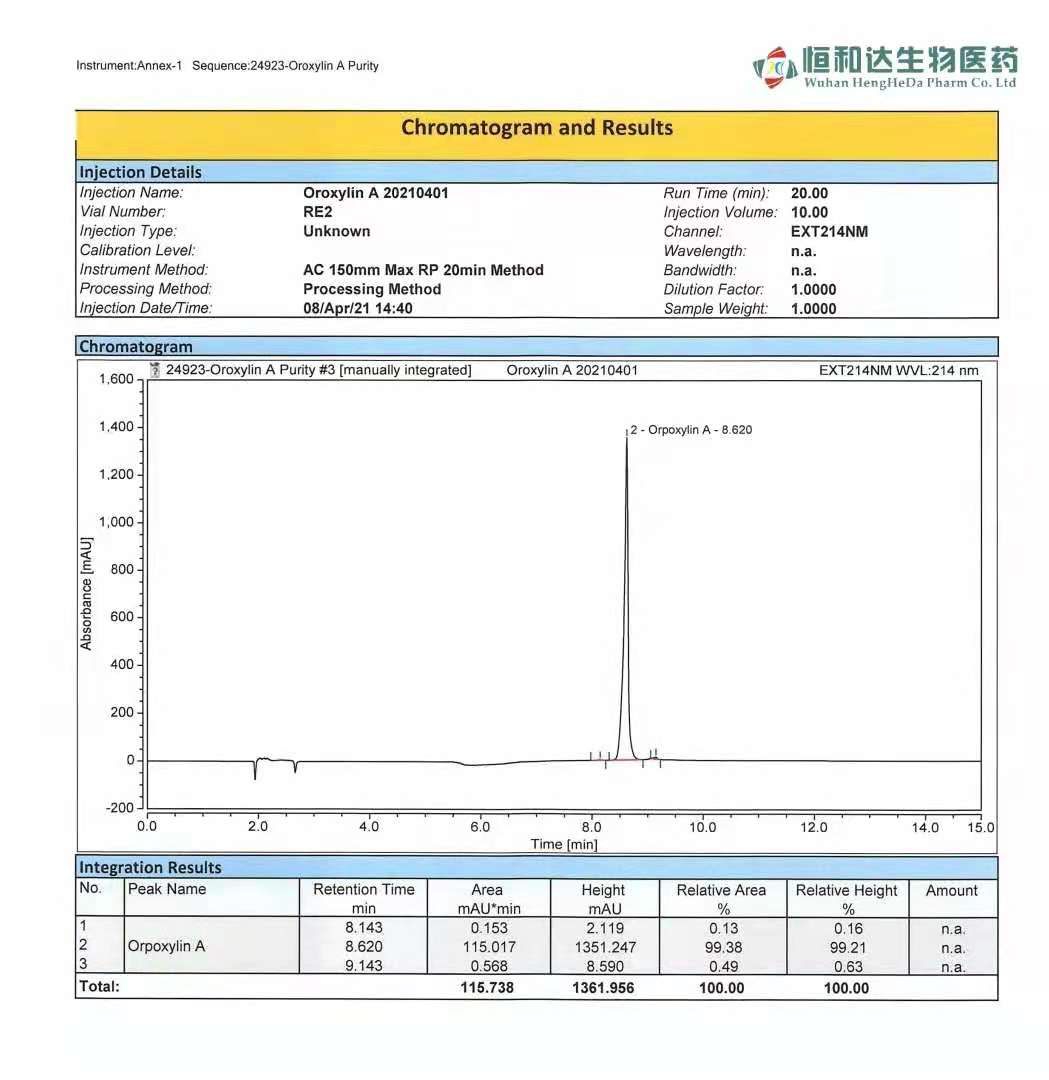Select the 'Injection Details' section header
The image size is (1049, 1080).
[x=537, y=172]
